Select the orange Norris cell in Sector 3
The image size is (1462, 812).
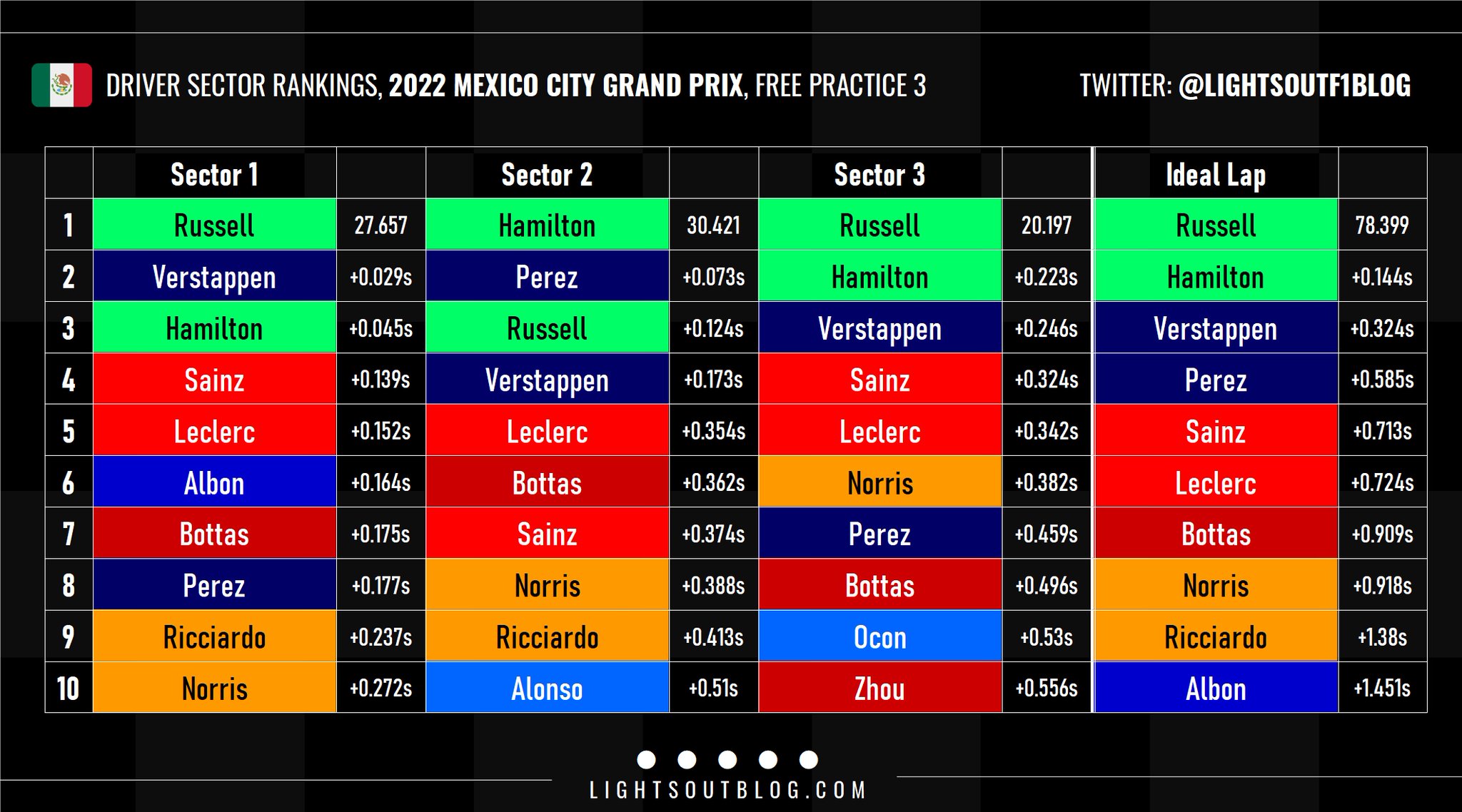[x=879, y=483]
